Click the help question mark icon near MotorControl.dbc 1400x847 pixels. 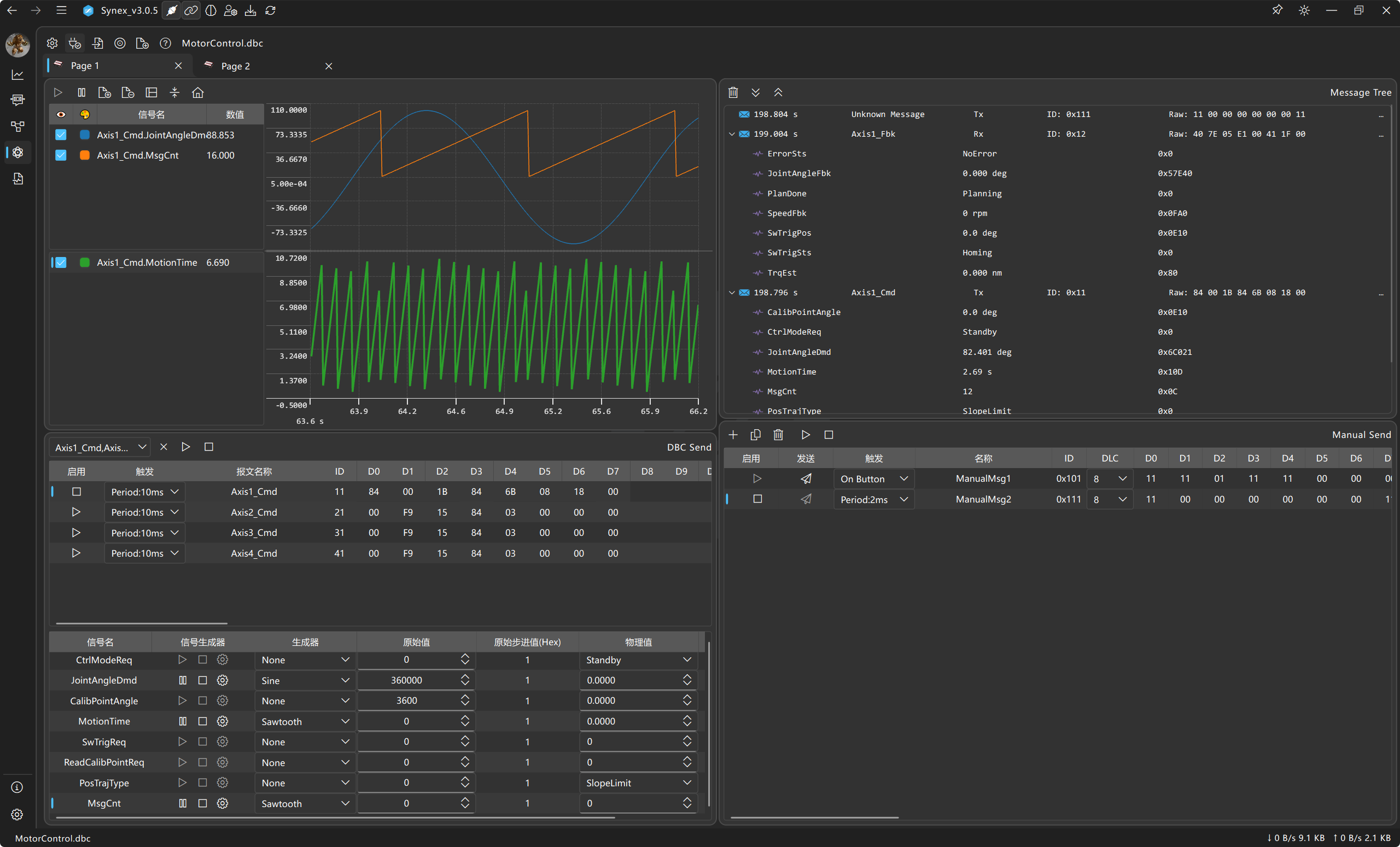coord(165,43)
